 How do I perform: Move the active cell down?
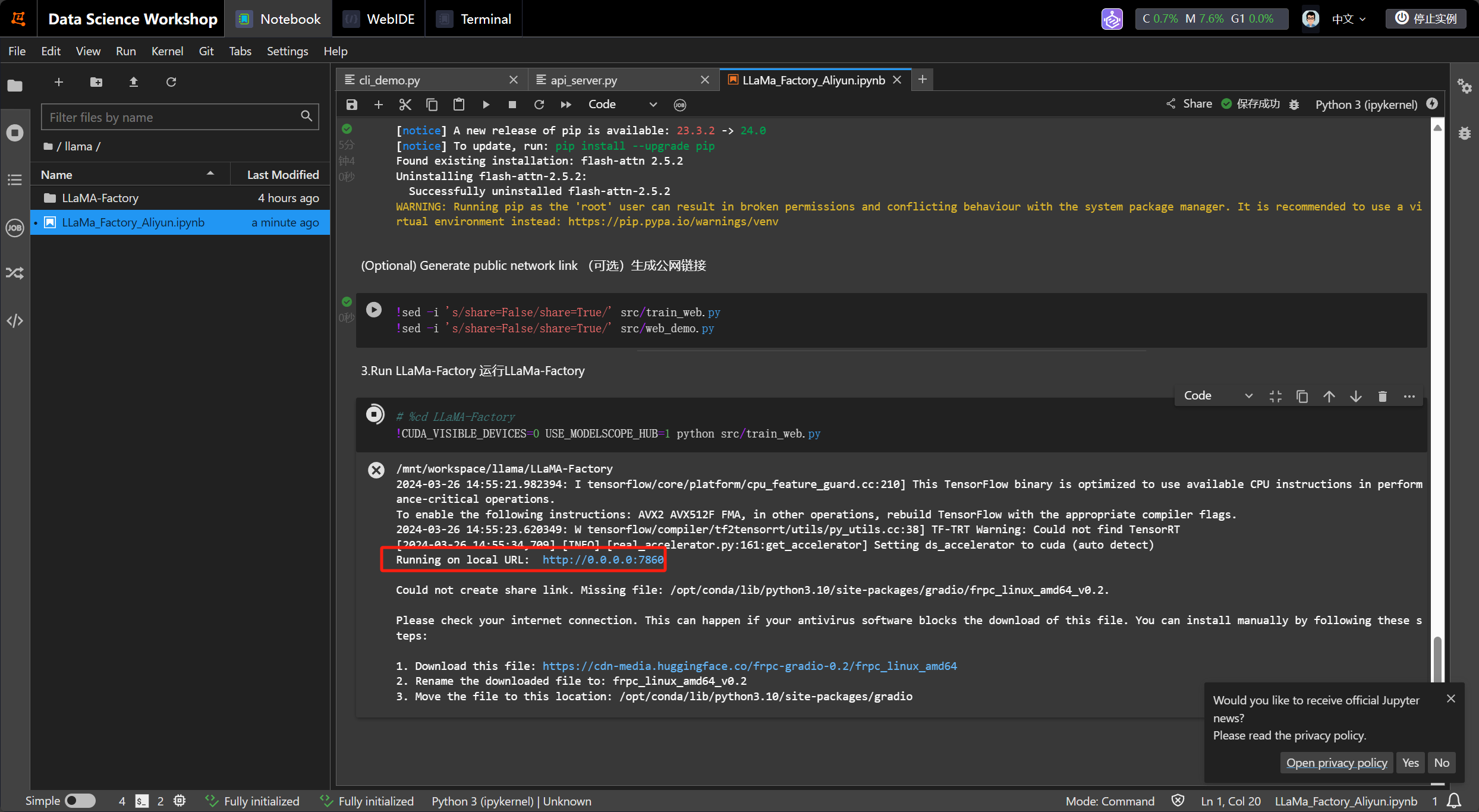1356,396
